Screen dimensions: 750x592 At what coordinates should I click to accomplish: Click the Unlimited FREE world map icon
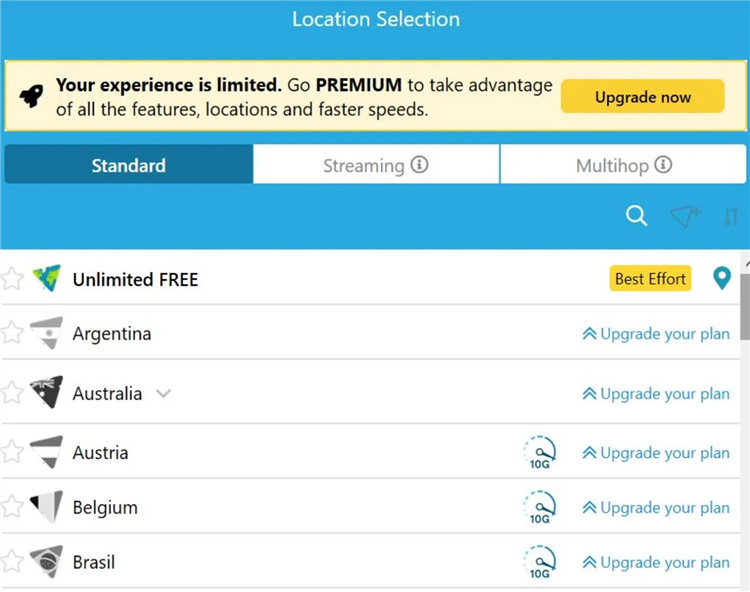[x=46, y=278]
